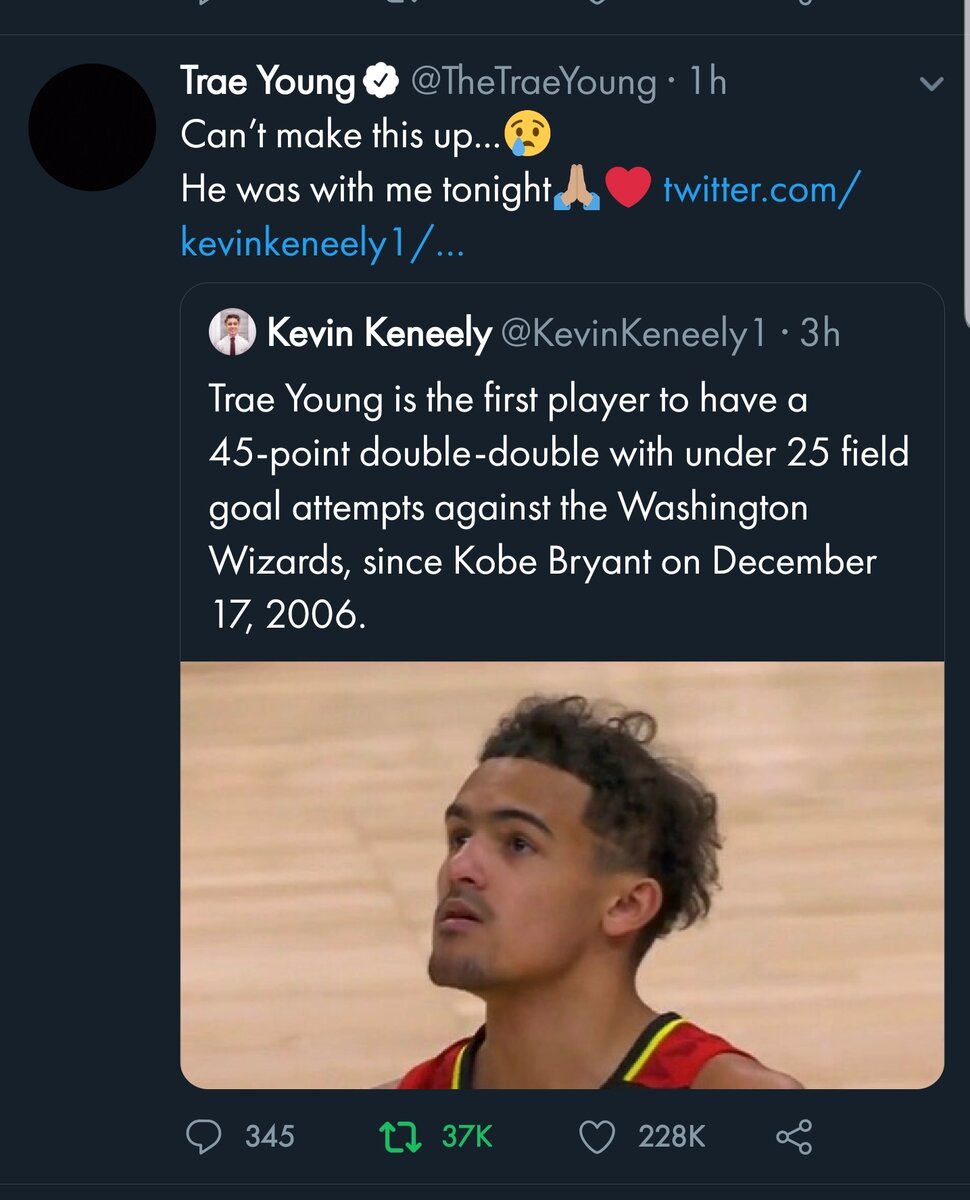Viewport: 970px width, 1200px height.
Task: Click the 1h timestamp on Trae's tweet
Action: 707,83
